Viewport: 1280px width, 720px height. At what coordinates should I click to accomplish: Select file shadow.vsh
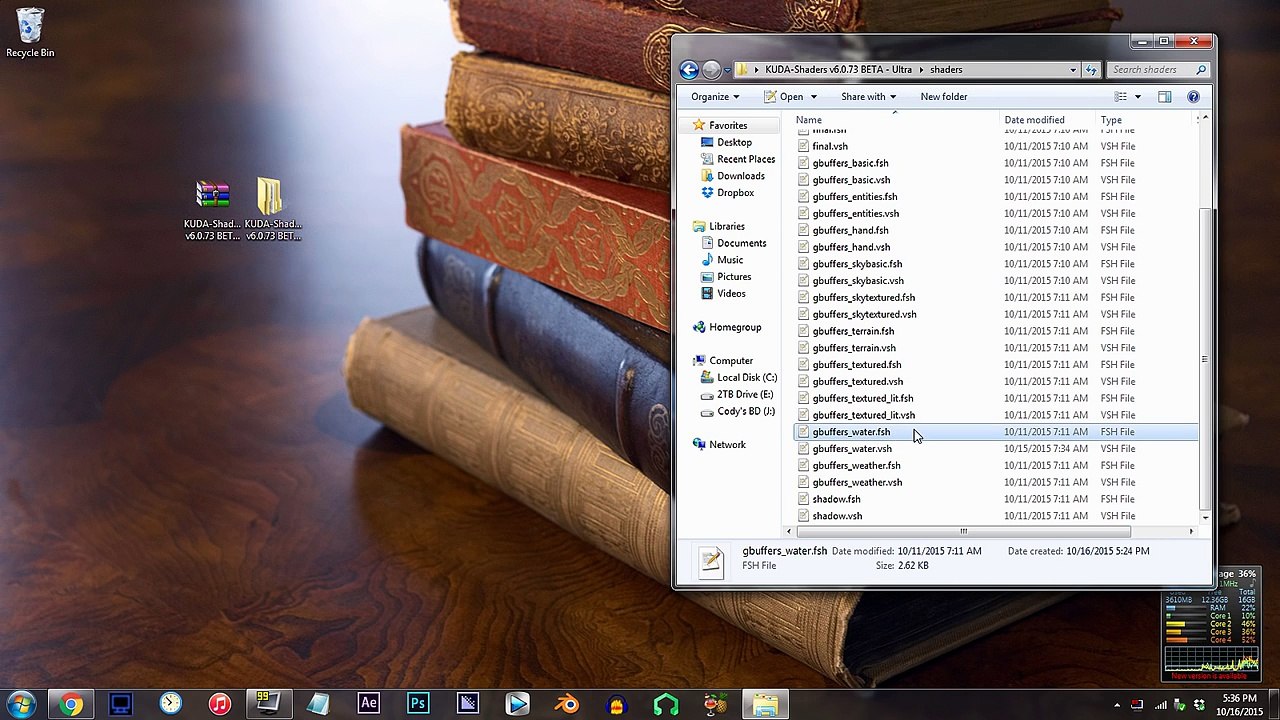click(x=837, y=516)
